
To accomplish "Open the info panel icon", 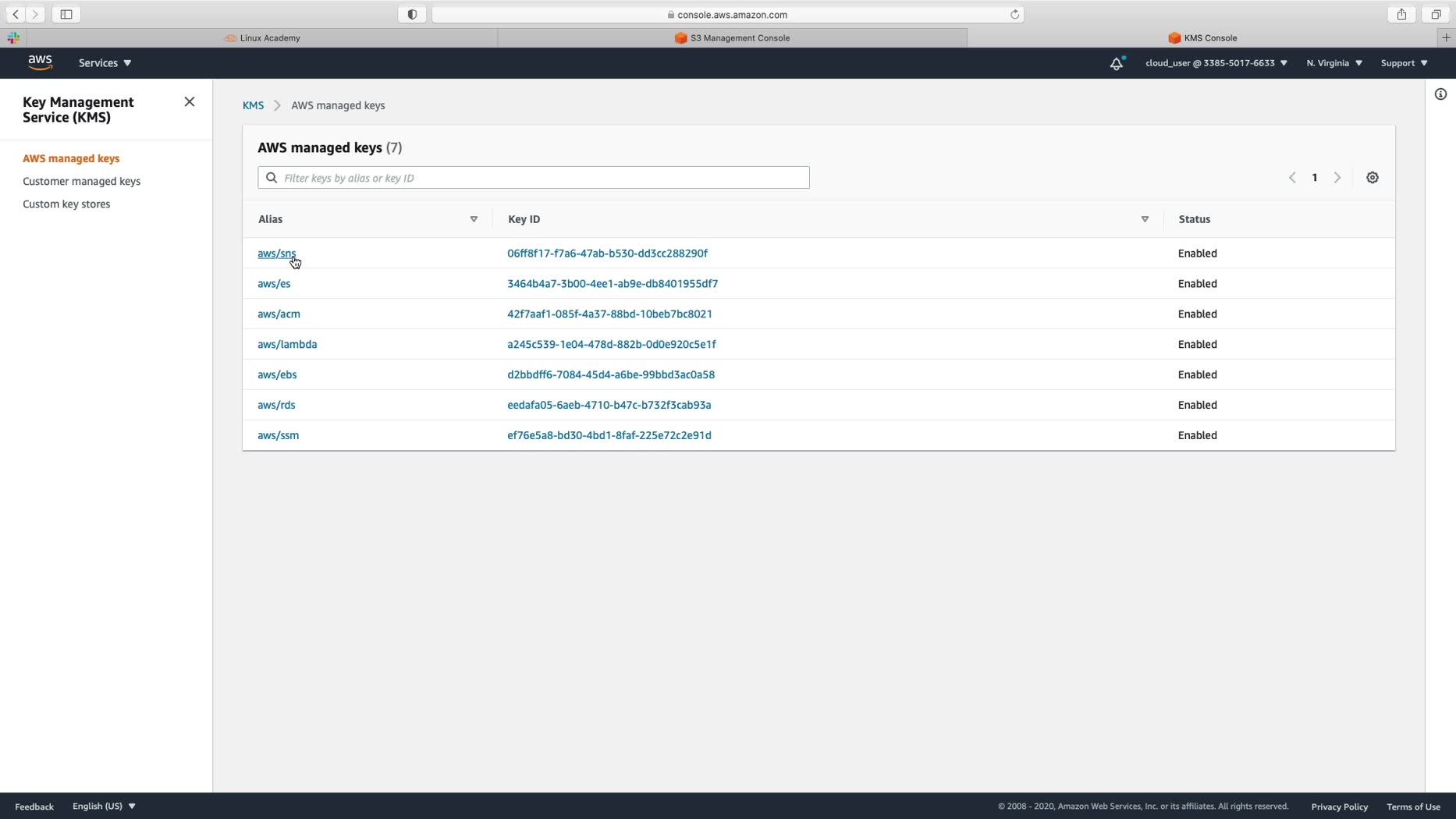I will (x=1440, y=94).
